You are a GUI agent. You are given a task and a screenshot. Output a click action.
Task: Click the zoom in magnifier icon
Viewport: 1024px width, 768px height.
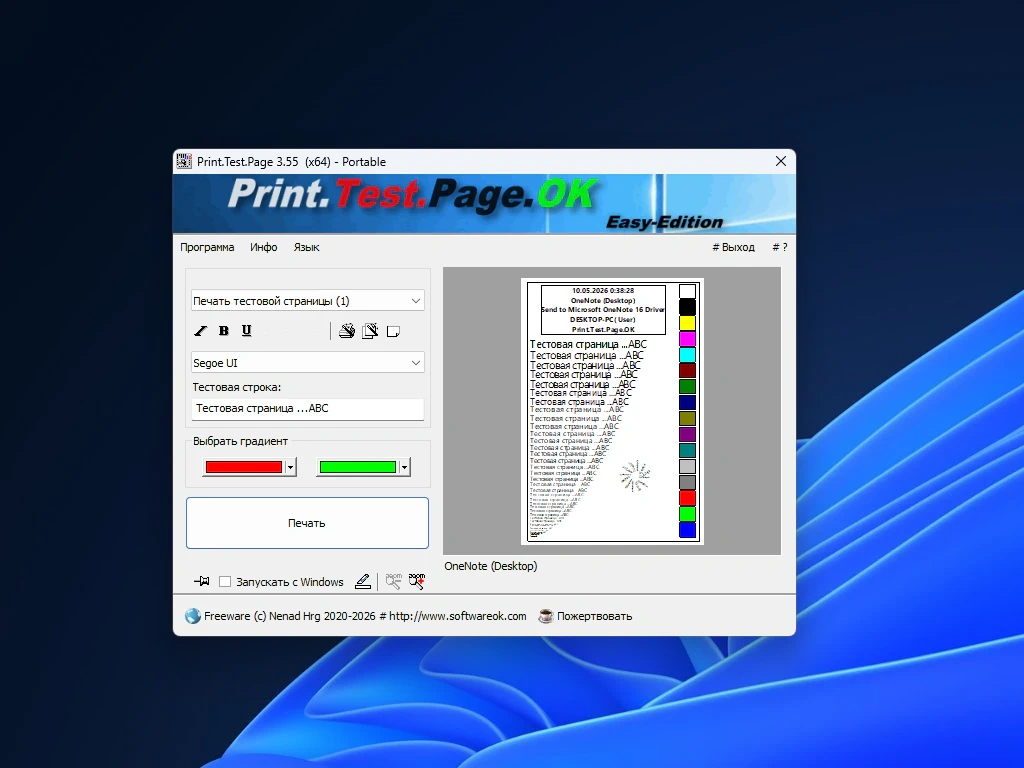tap(417, 581)
